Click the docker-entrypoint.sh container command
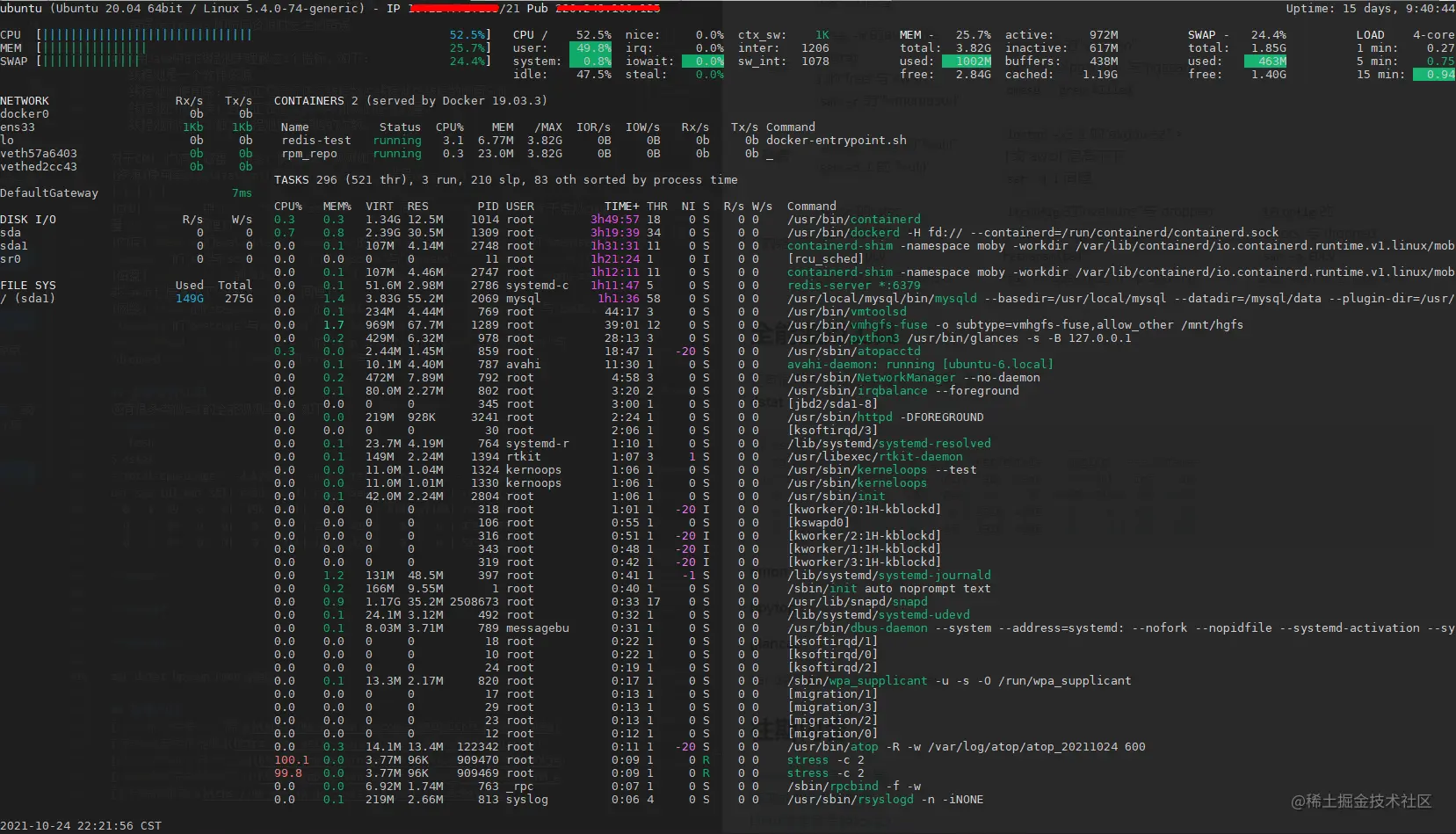The width and height of the screenshot is (1456, 834). coord(836,141)
